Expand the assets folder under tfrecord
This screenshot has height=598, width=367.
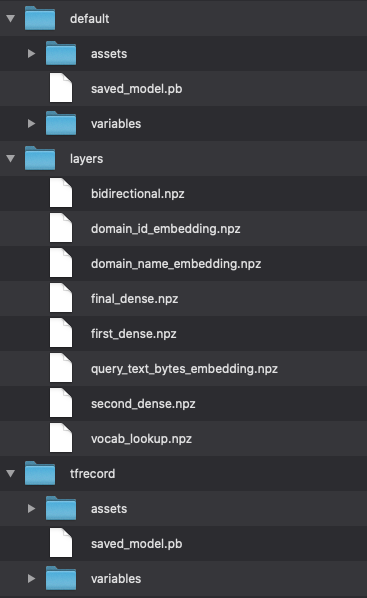[x=31, y=508]
